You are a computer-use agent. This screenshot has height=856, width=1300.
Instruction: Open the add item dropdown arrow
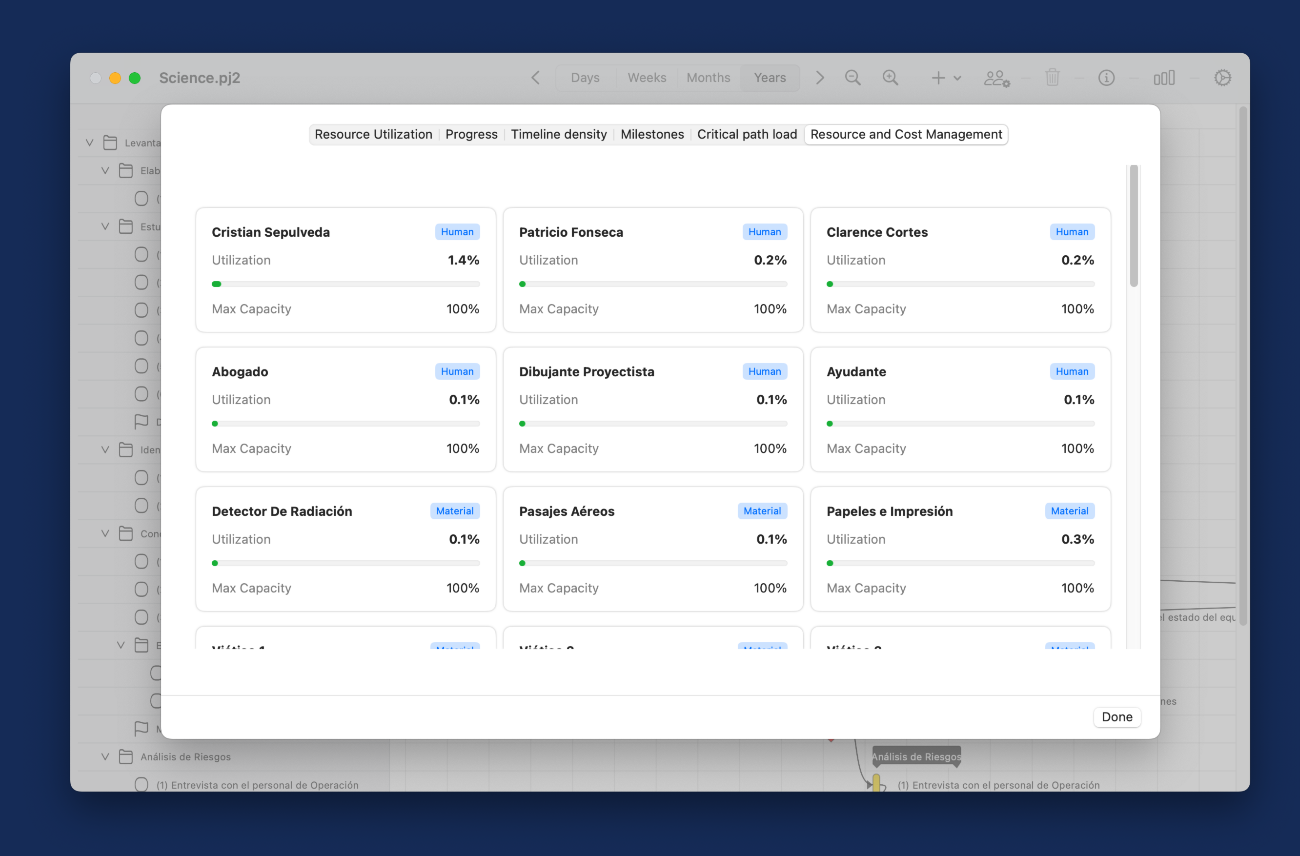click(957, 78)
